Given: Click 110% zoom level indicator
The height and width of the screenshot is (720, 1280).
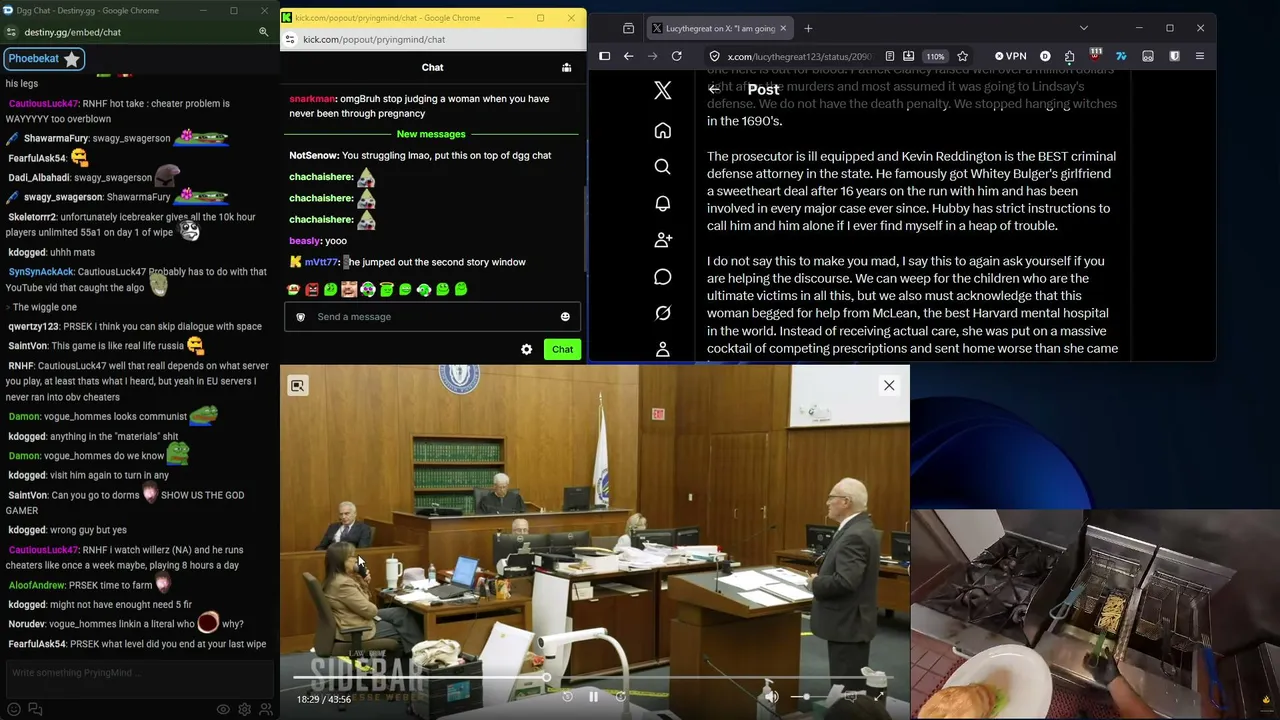Looking at the screenshot, I should 935,56.
